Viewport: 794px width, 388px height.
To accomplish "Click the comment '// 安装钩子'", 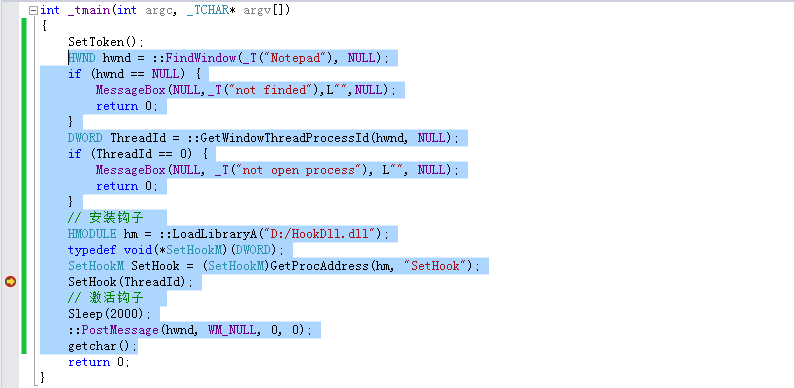I will (x=106, y=218).
